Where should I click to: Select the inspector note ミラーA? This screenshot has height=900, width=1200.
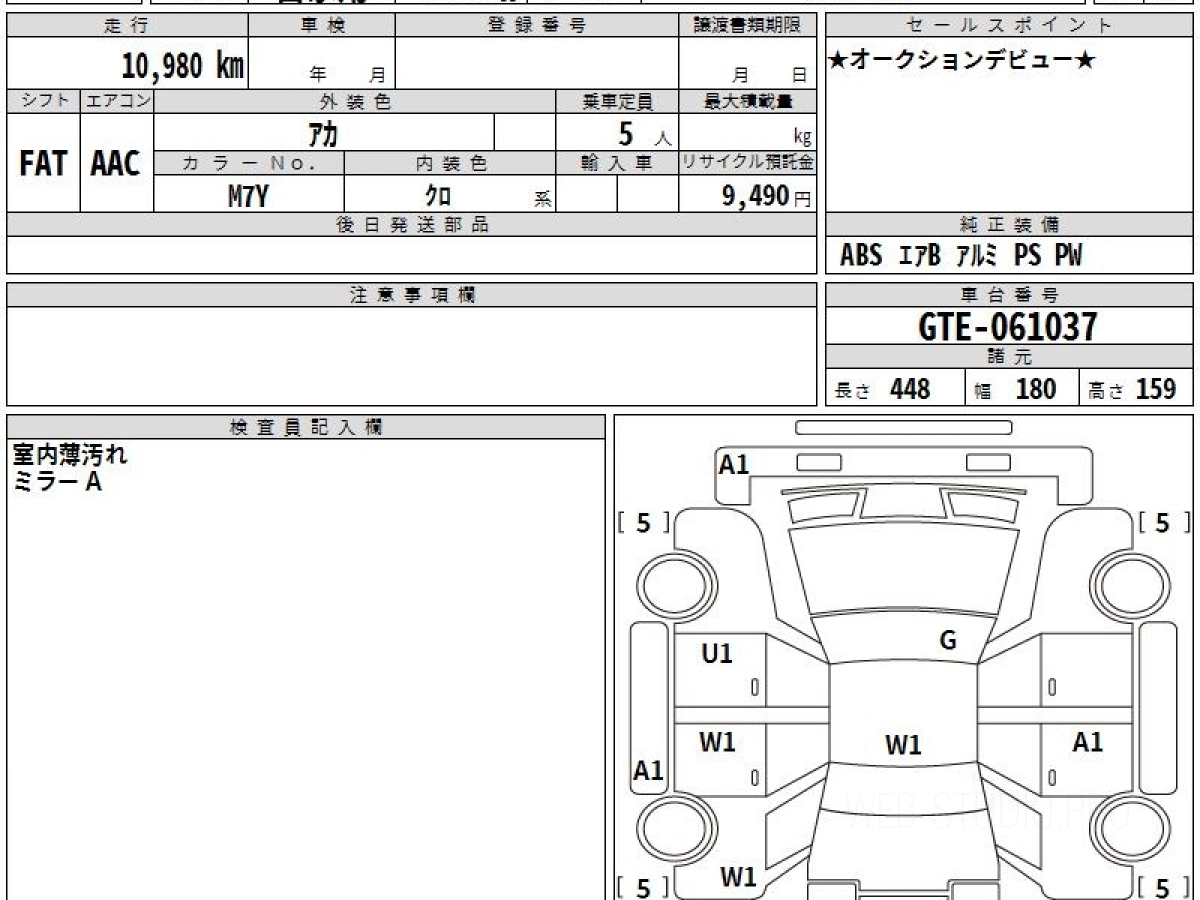click(58, 482)
